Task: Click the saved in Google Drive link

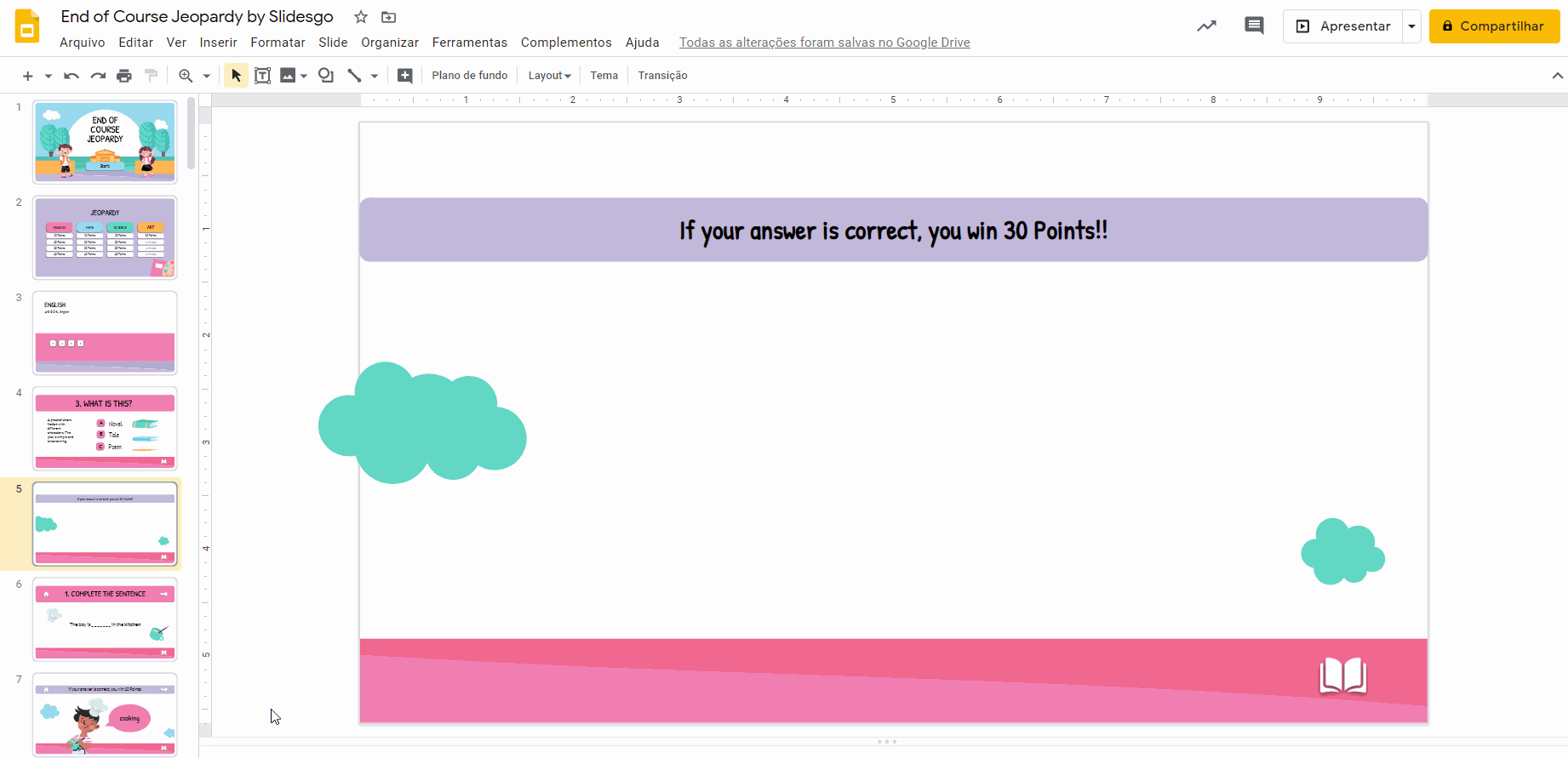Action: (825, 43)
